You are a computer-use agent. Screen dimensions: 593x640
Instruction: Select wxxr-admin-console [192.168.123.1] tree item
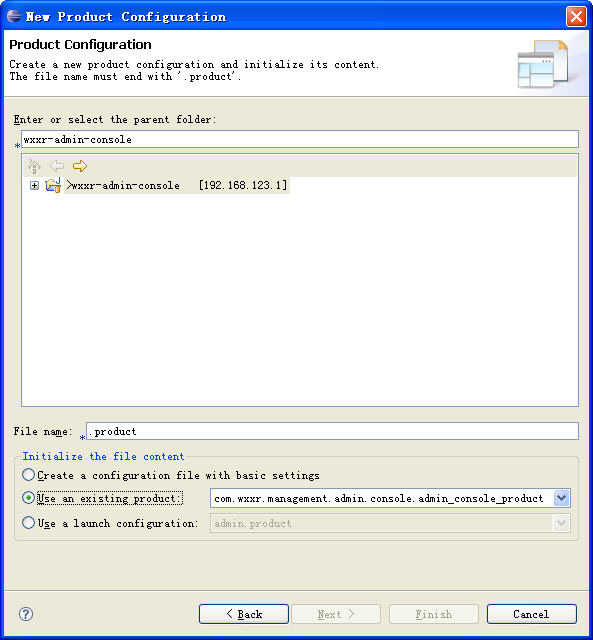point(177,185)
